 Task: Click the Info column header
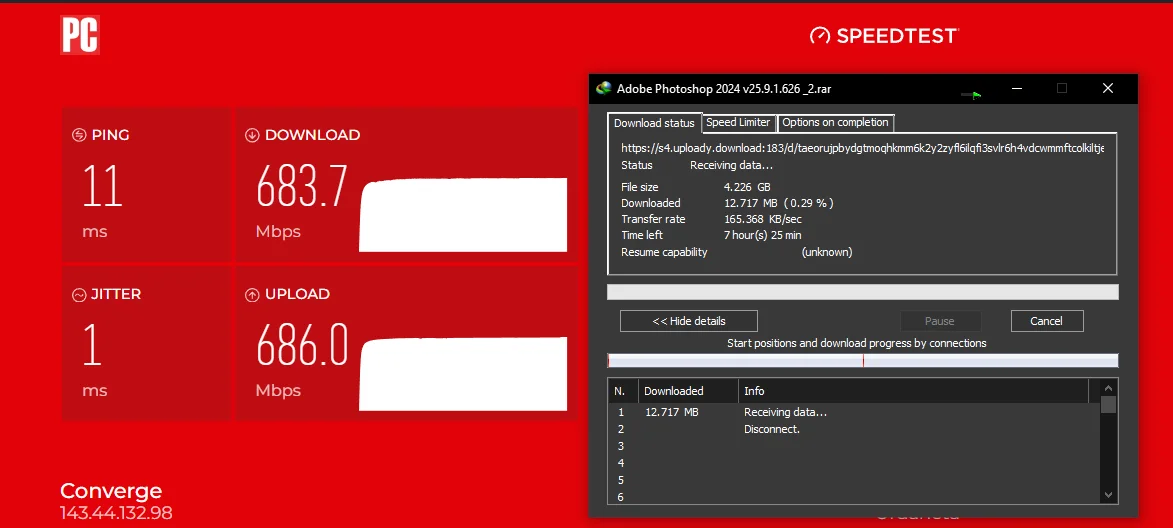(x=913, y=391)
